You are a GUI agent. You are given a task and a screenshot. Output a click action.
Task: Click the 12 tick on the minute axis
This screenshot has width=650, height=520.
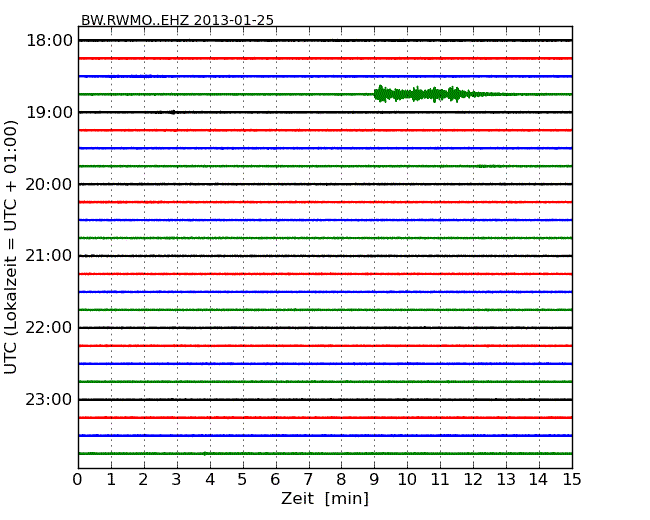click(x=473, y=480)
